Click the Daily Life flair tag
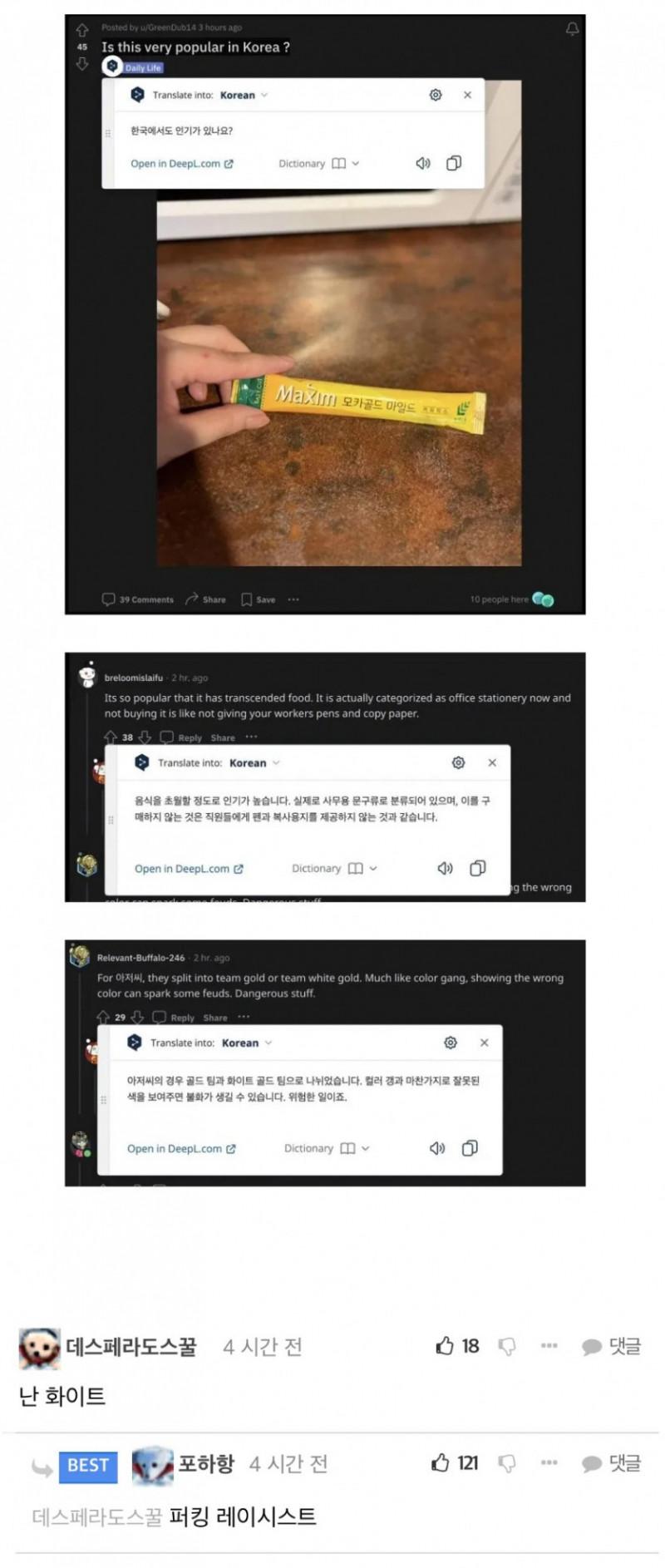 pyautogui.click(x=143, y=68)
